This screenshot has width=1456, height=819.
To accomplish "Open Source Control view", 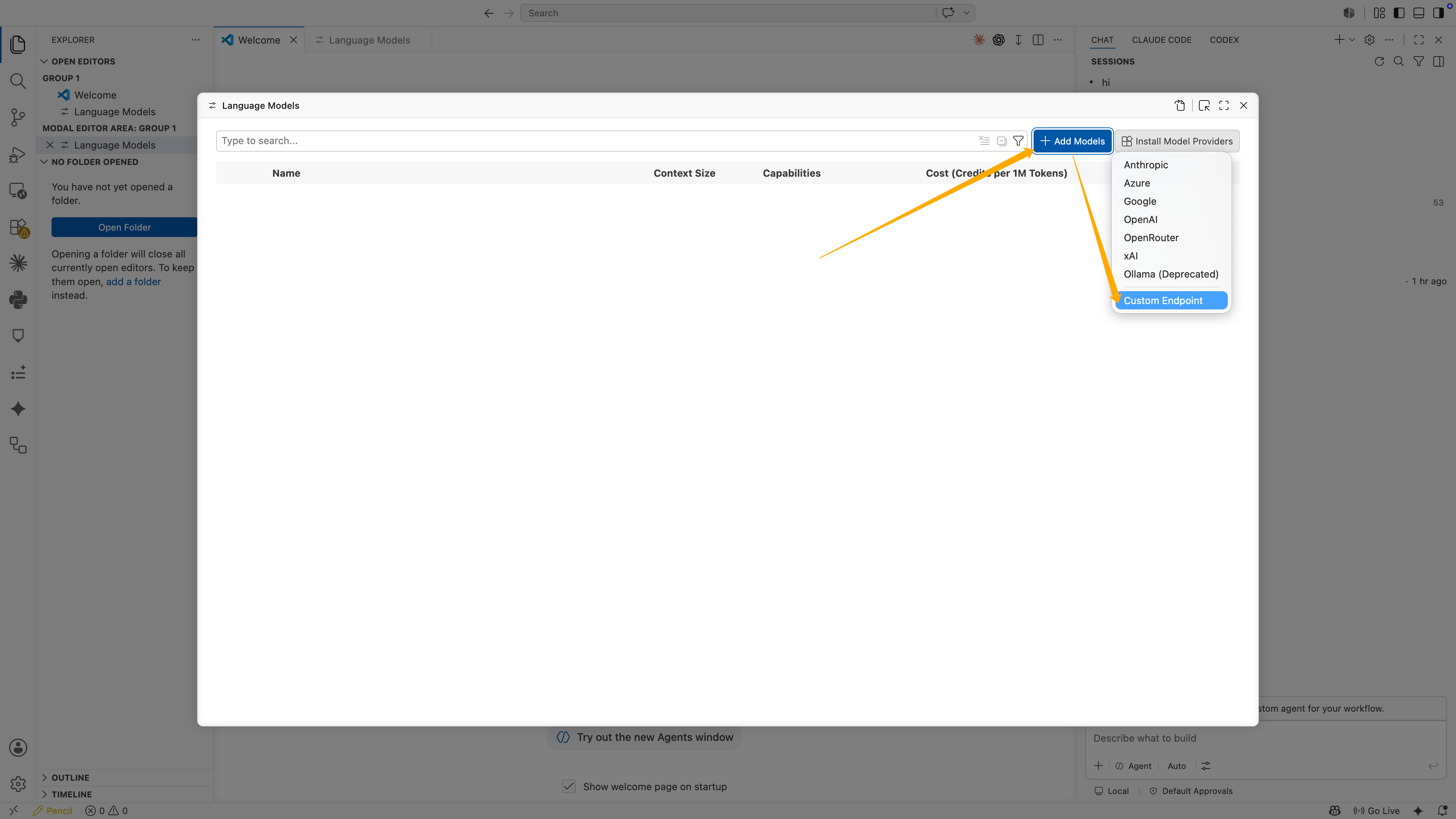I will pyautogui.click(x=18, y=118).
